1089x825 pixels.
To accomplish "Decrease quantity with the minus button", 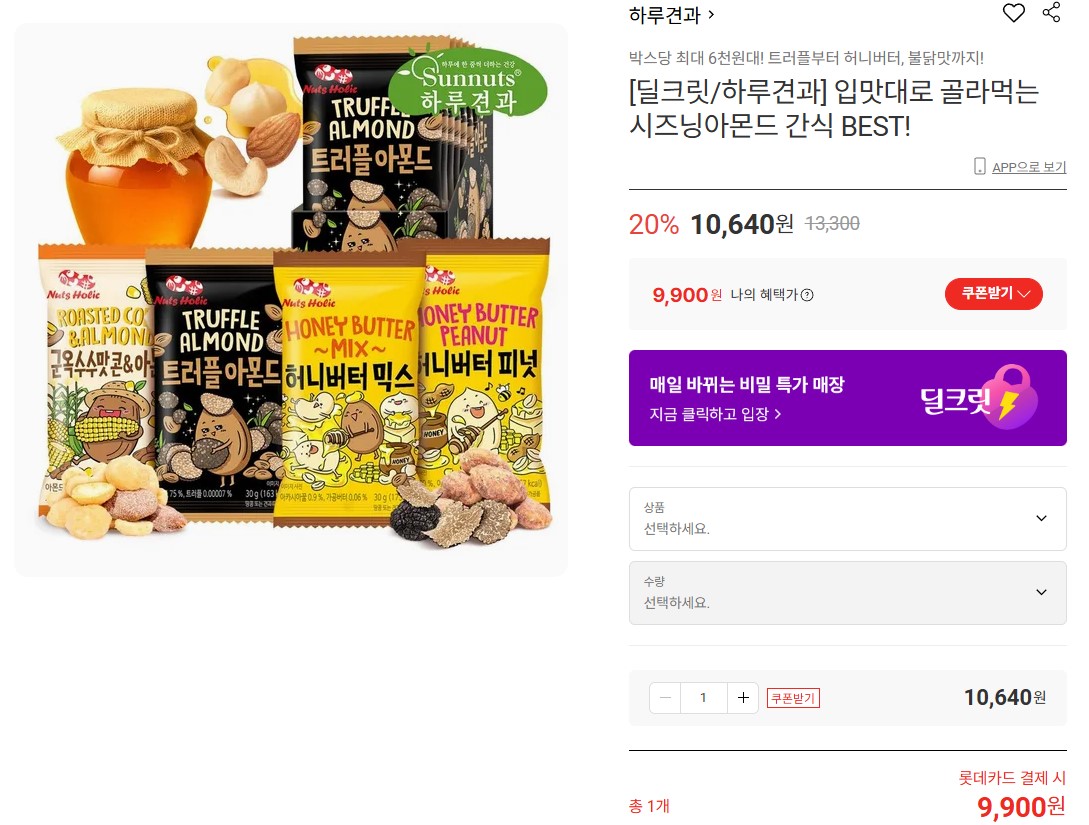I will (x=665, y=698).
